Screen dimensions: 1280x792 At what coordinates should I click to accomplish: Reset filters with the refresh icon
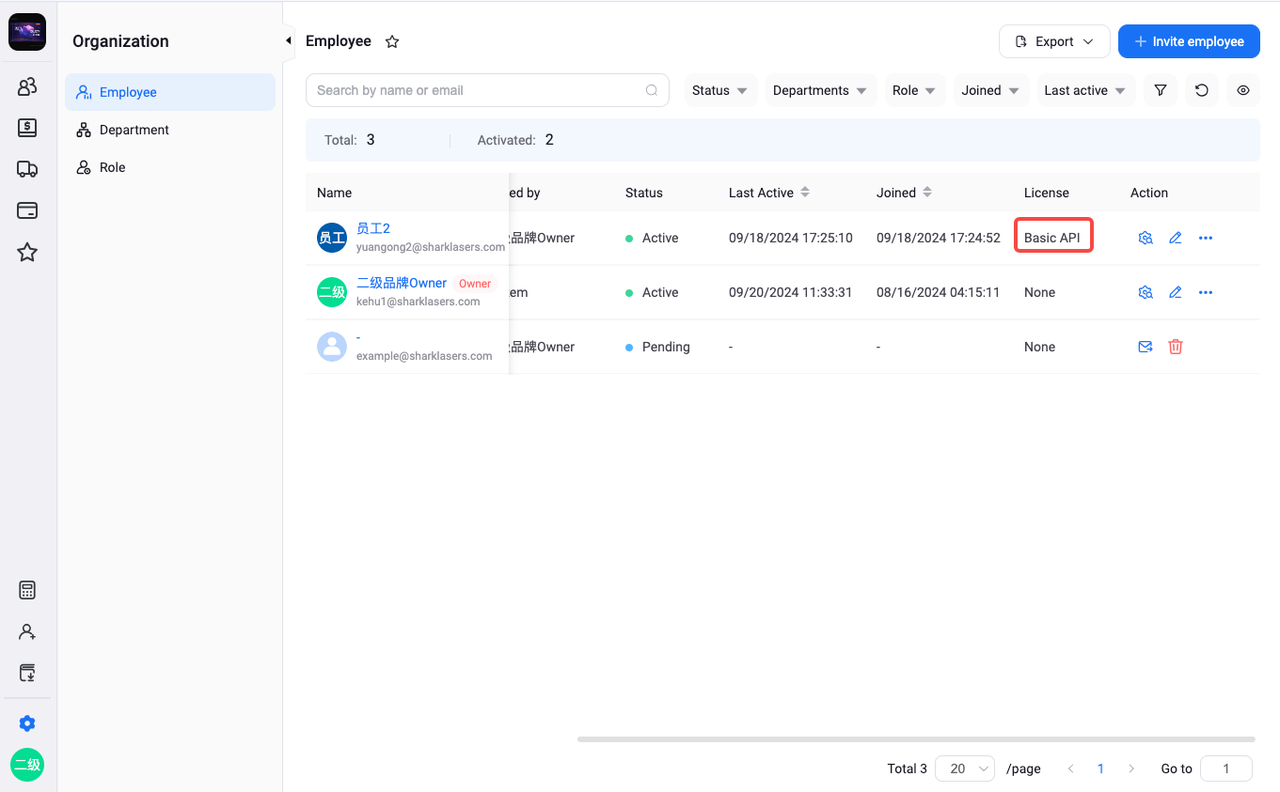click(x=1202, y=90)
